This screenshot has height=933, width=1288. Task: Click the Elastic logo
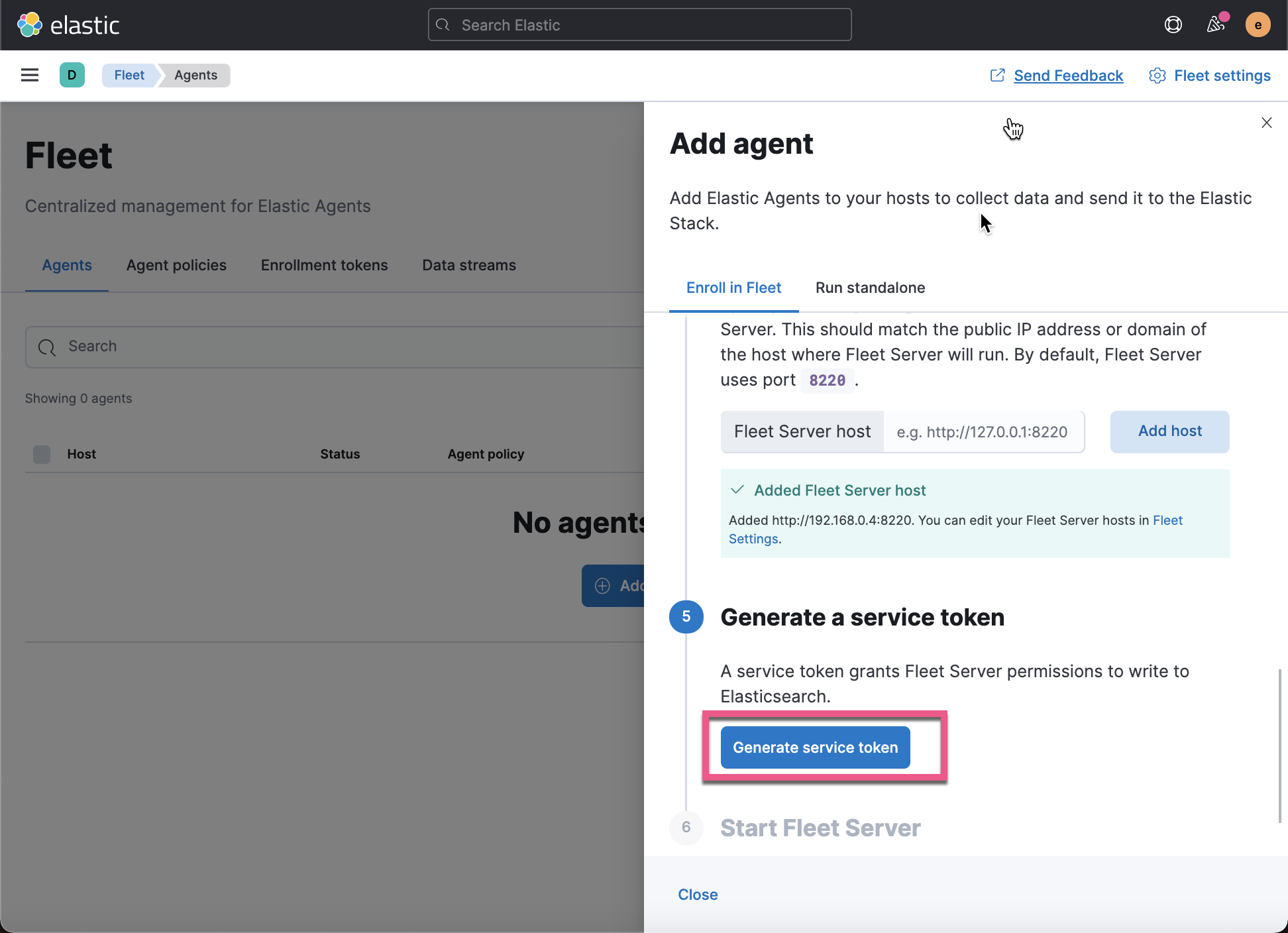(x=68, y=25)
